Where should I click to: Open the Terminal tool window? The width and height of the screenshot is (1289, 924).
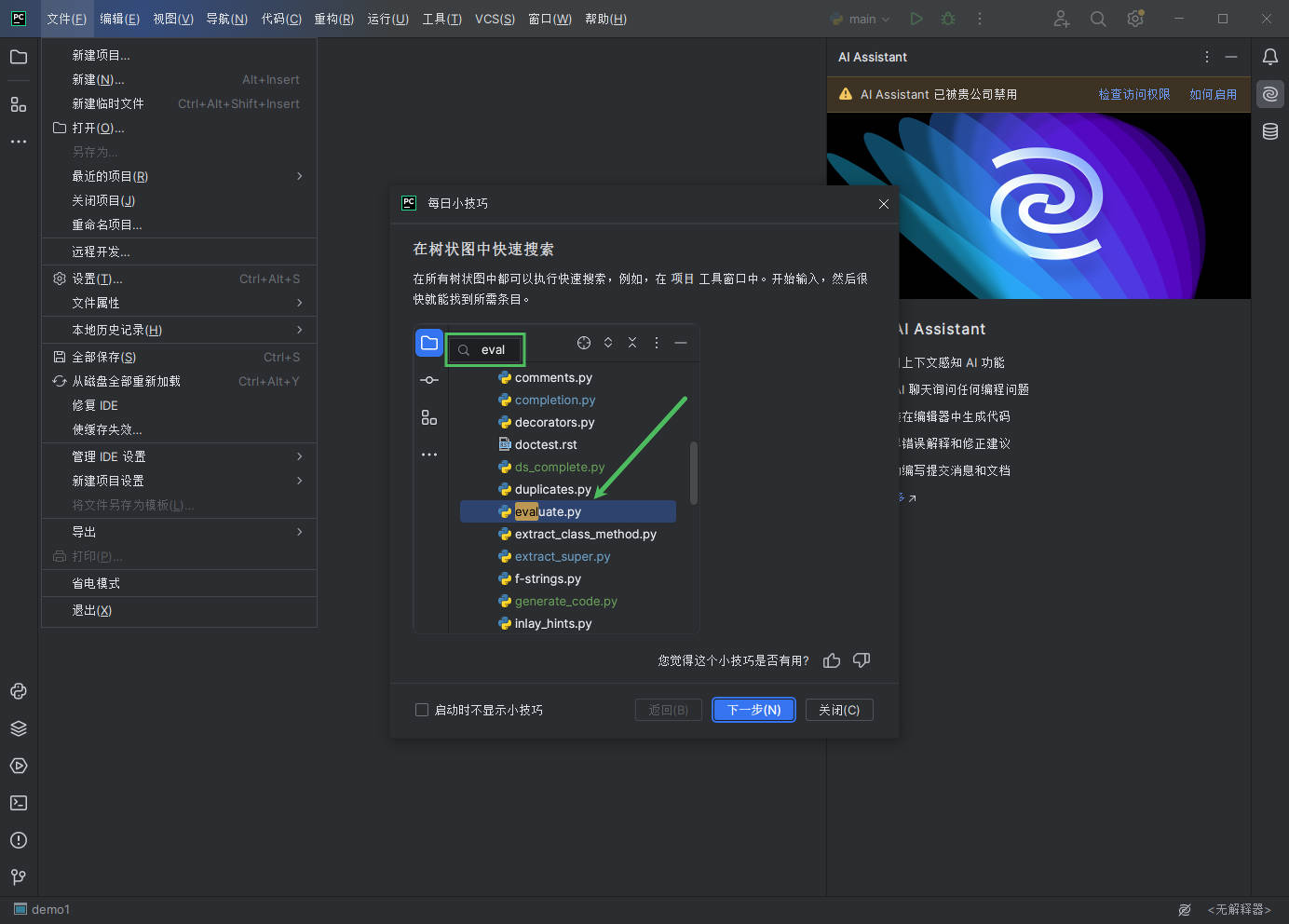(x=19, y=803)
